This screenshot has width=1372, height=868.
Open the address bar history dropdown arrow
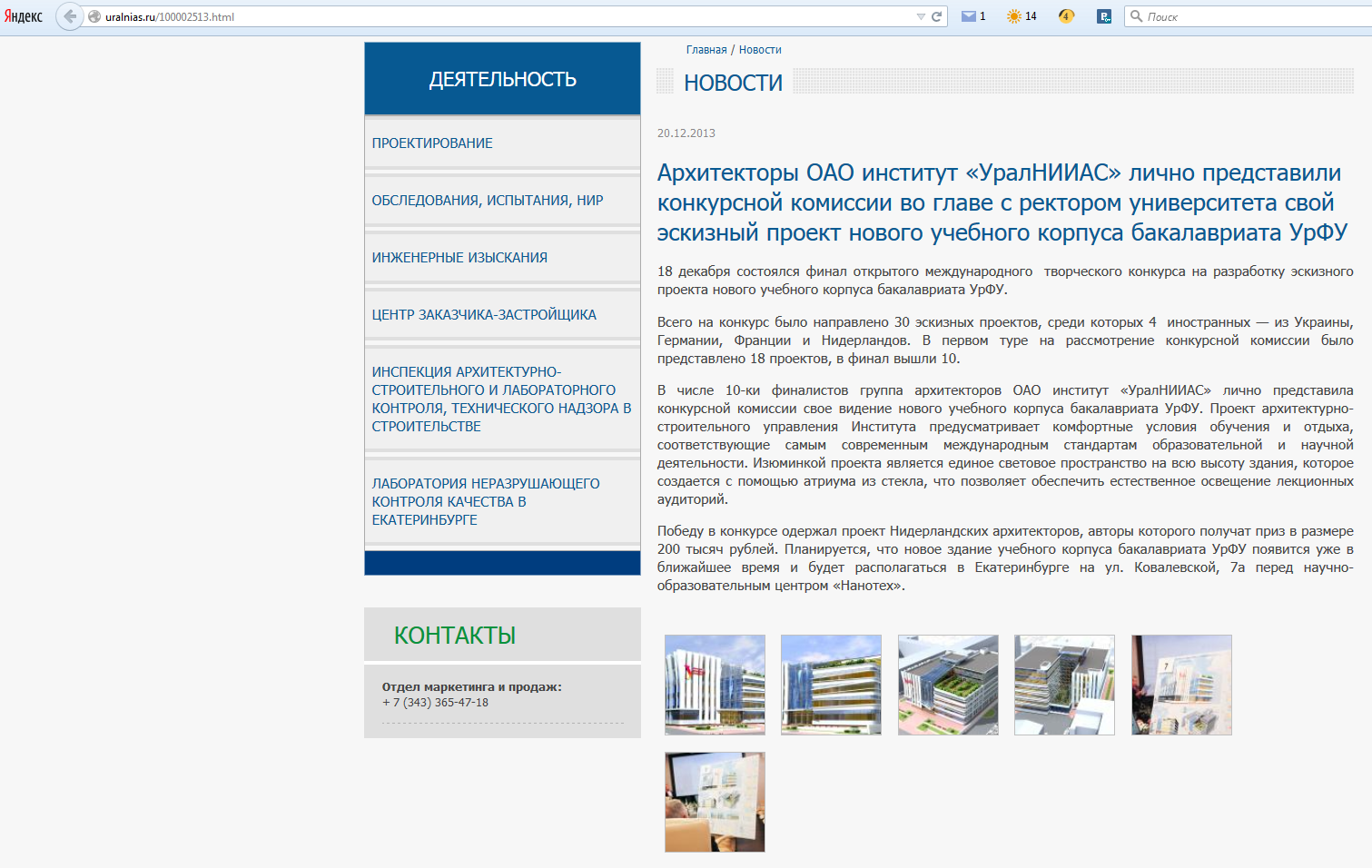pos(921,16)
